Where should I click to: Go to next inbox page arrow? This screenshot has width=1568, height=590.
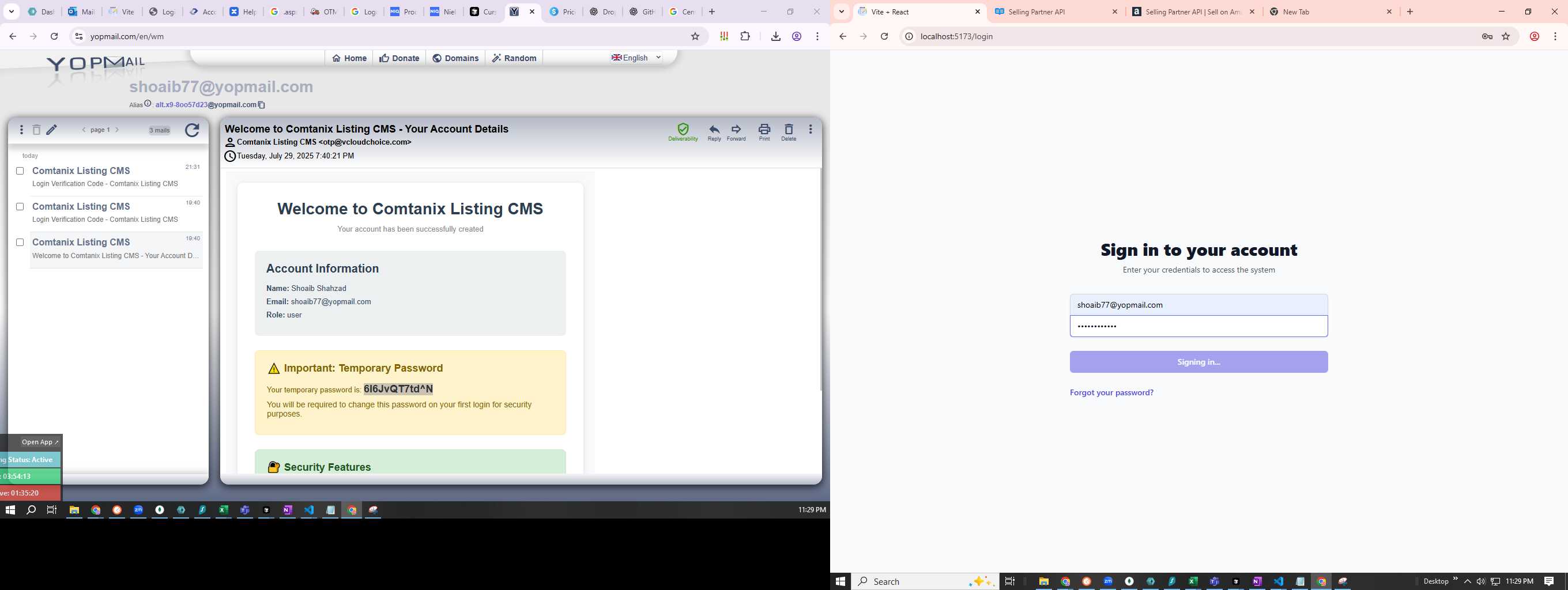point(117,130)
